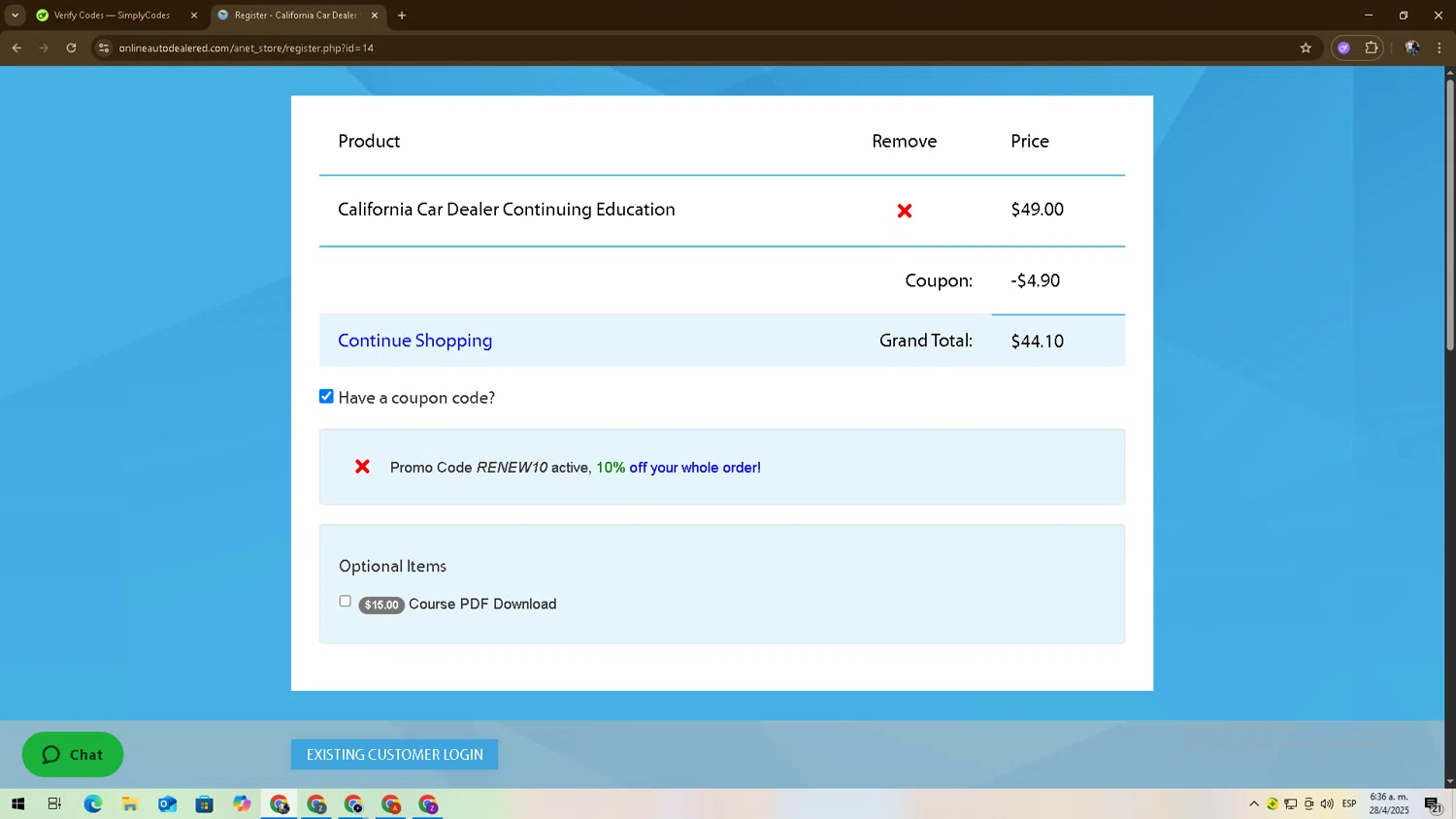
Task: Uncheck the Have a coupon code checkbox
Action: click(x=326, y=396)
